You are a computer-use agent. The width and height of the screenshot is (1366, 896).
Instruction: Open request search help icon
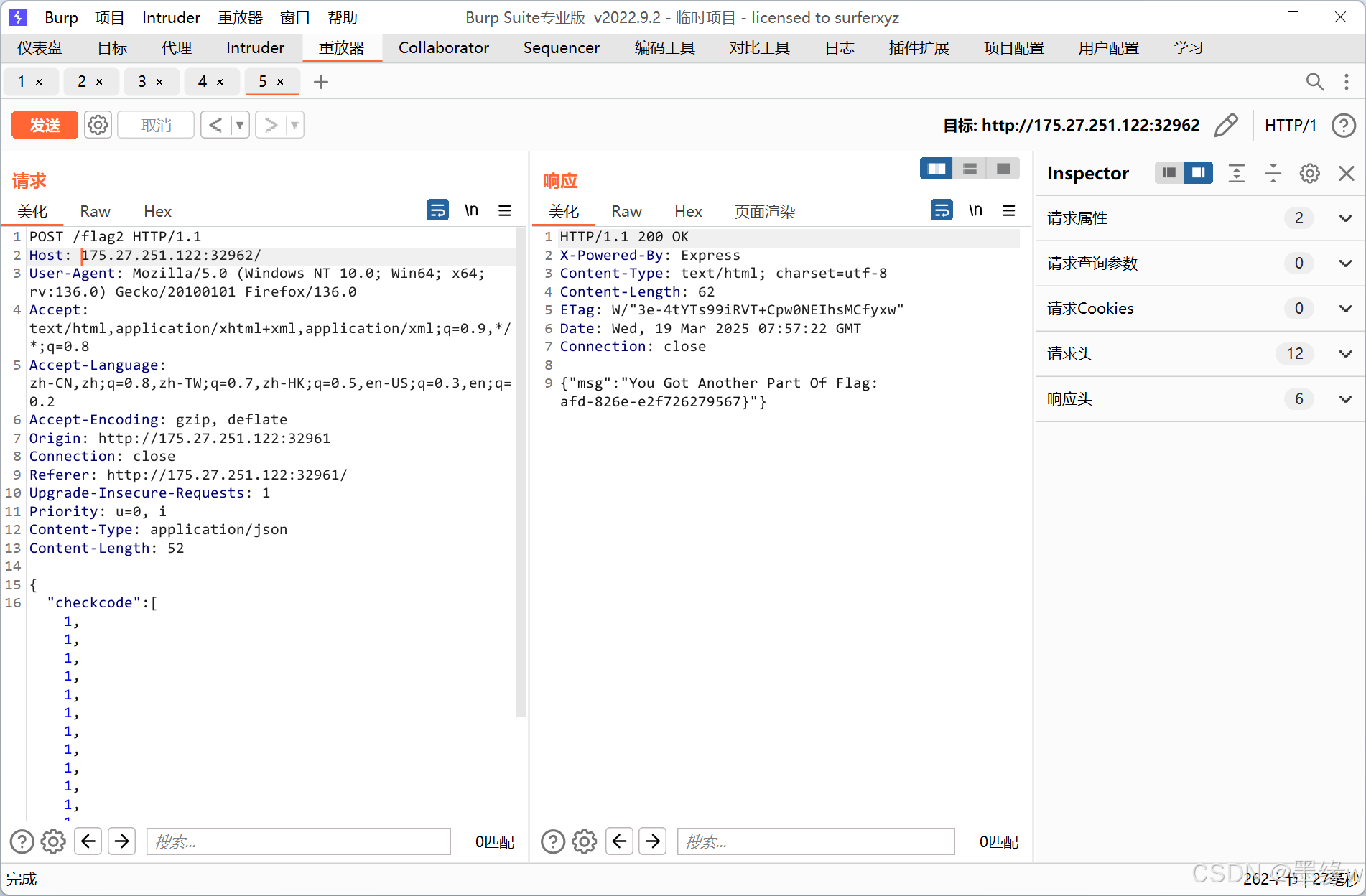click(x=22, y=841)
